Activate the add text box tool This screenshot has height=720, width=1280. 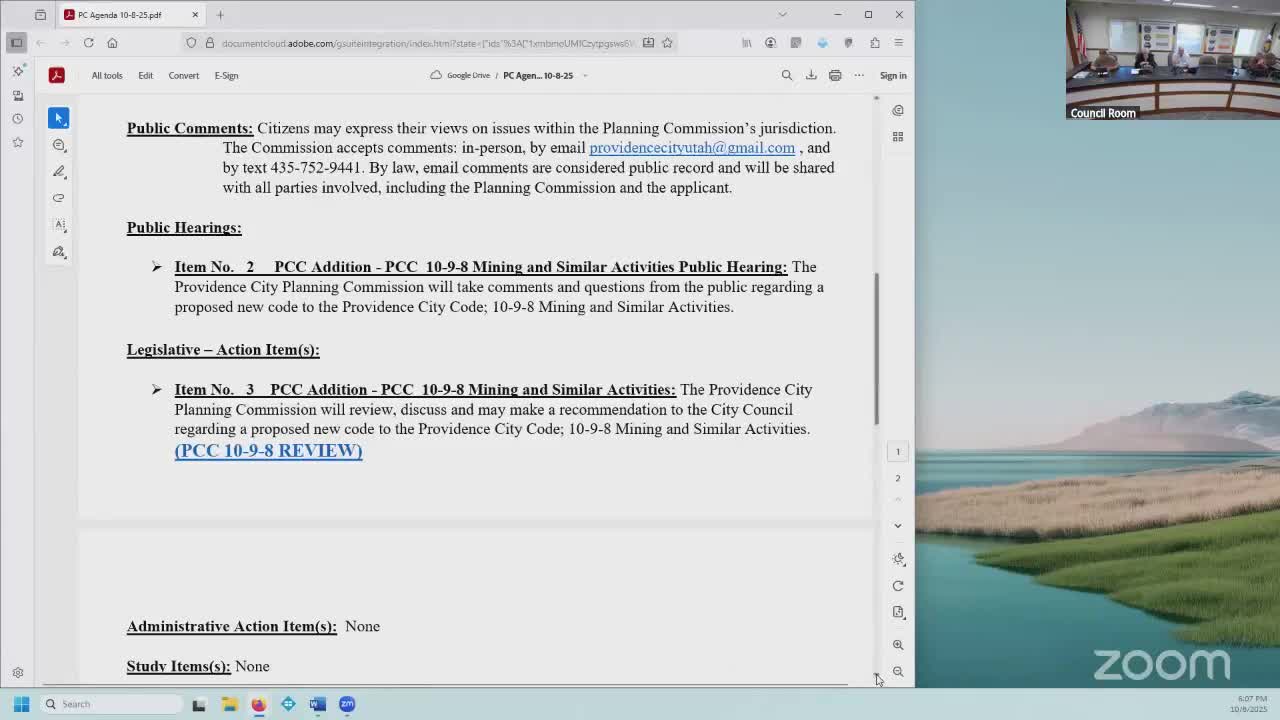point(59,225)
